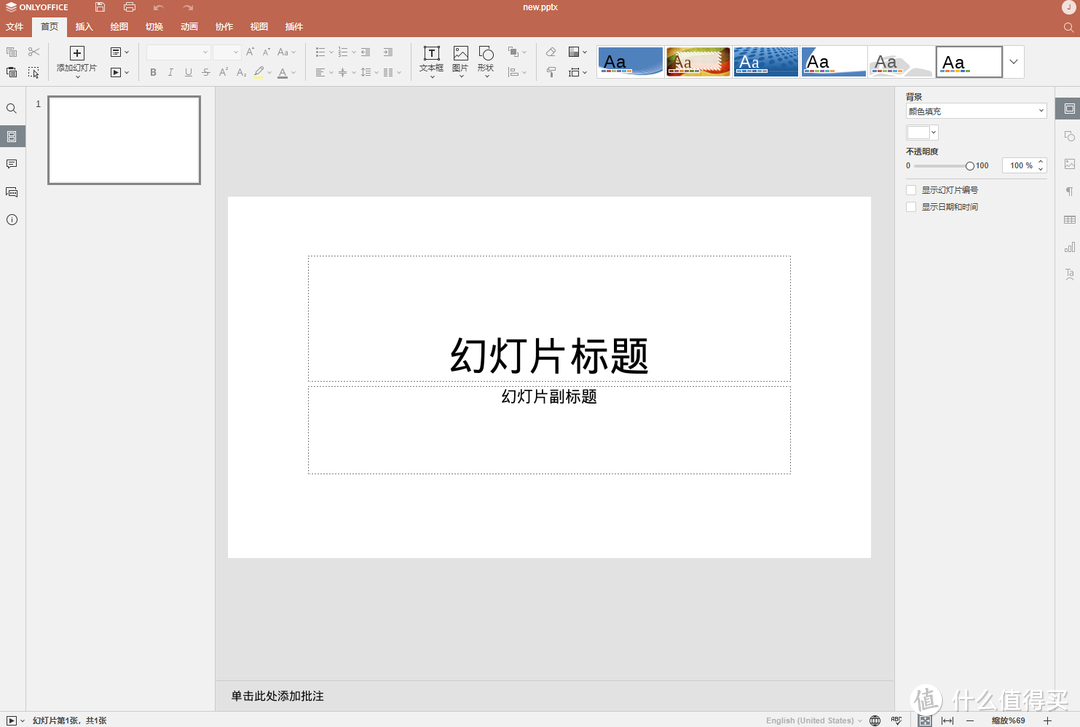Switch to the 插入 tab

point(83,26)
